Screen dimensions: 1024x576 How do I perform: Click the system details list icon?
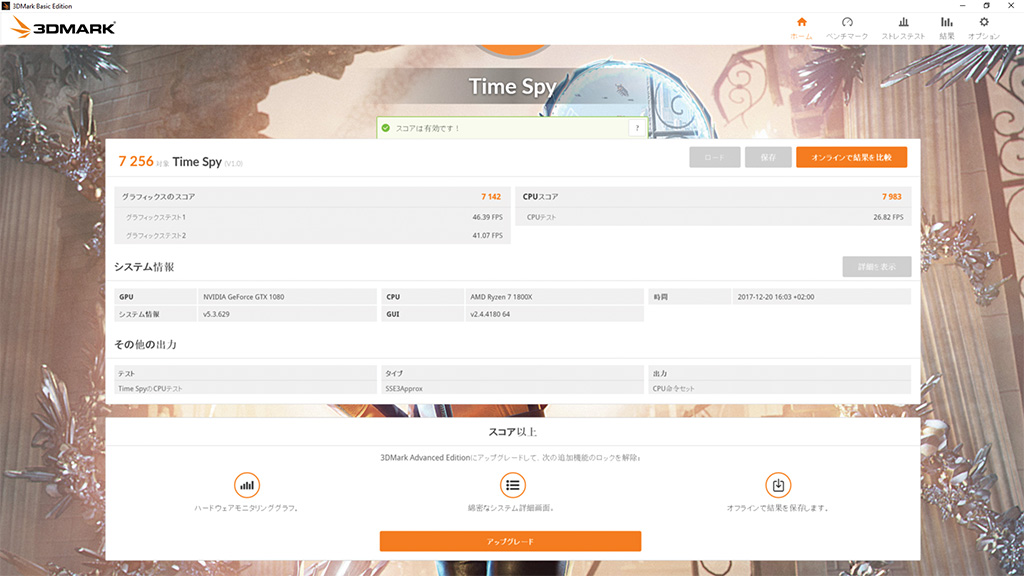(513, 485)
